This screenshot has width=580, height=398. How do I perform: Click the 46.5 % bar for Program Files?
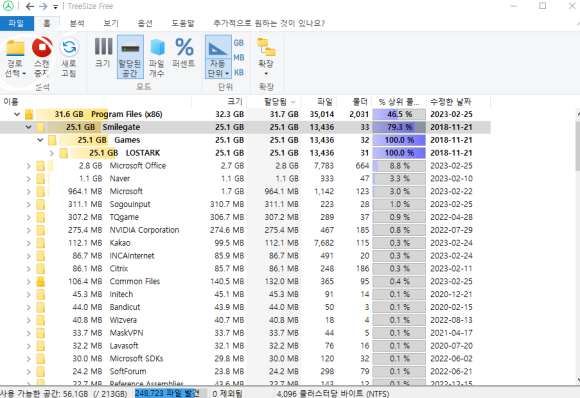pos(399,114)
